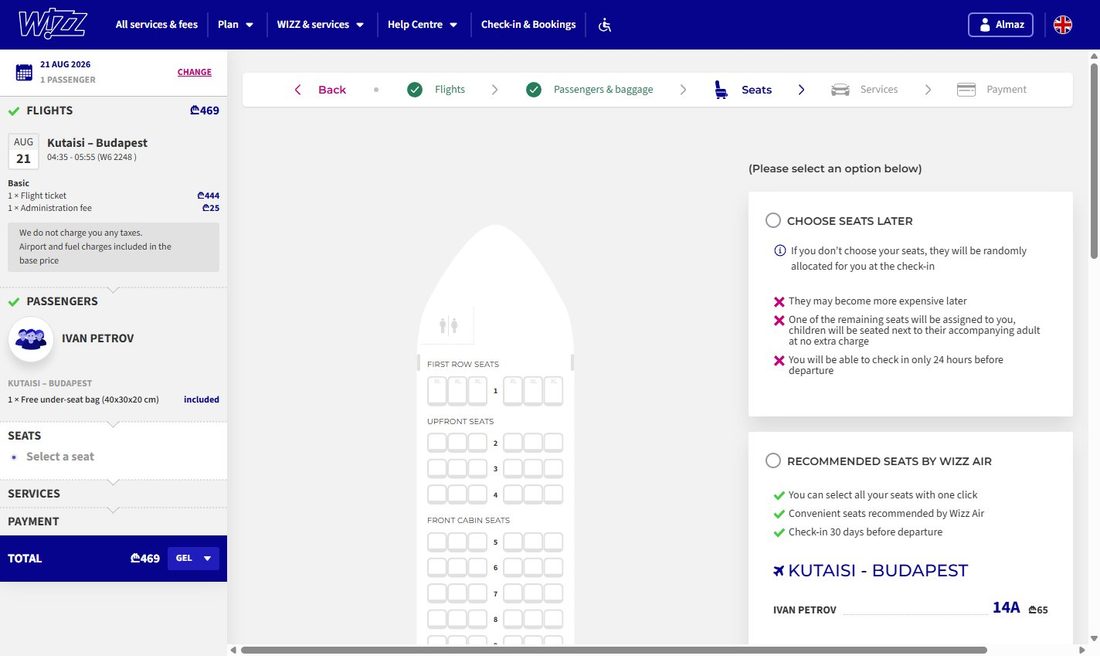Click the UK flag language icon
Image resolution: width=1100 pixels, height=656 pixels.
point(1063,25)
